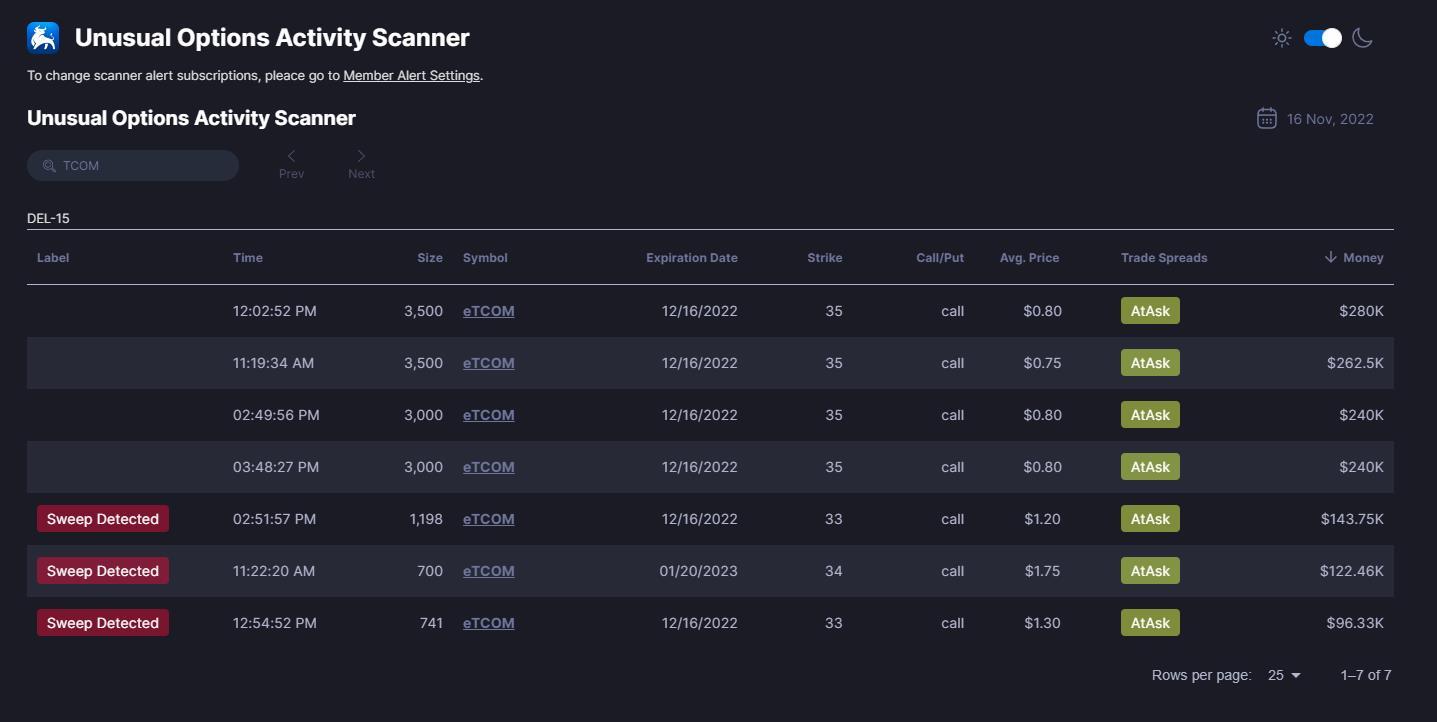The width and height of the screenshot is (1437, 722).
Task: Click AtAsk badge in $262.5K row
Action: click(x=1150, y=363)
